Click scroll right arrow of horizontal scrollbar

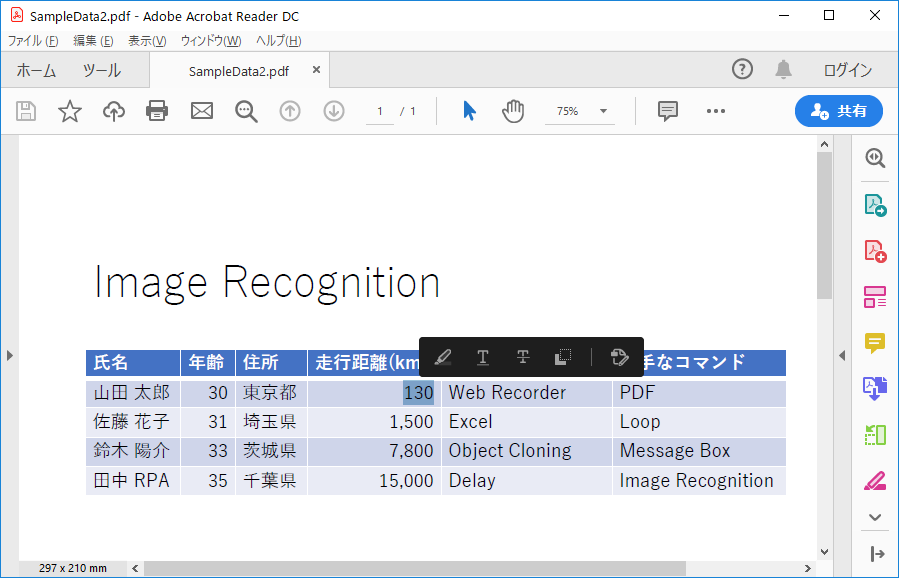coord(807,568)
